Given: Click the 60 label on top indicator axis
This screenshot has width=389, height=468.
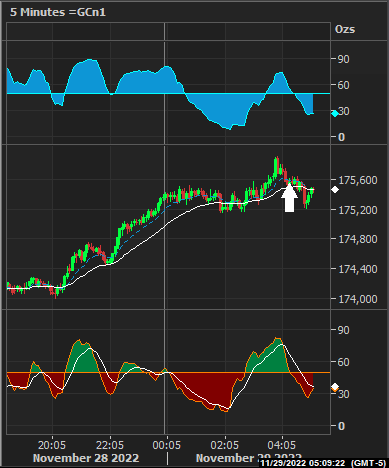Looking at the screenshot, I should click(344, 85).
